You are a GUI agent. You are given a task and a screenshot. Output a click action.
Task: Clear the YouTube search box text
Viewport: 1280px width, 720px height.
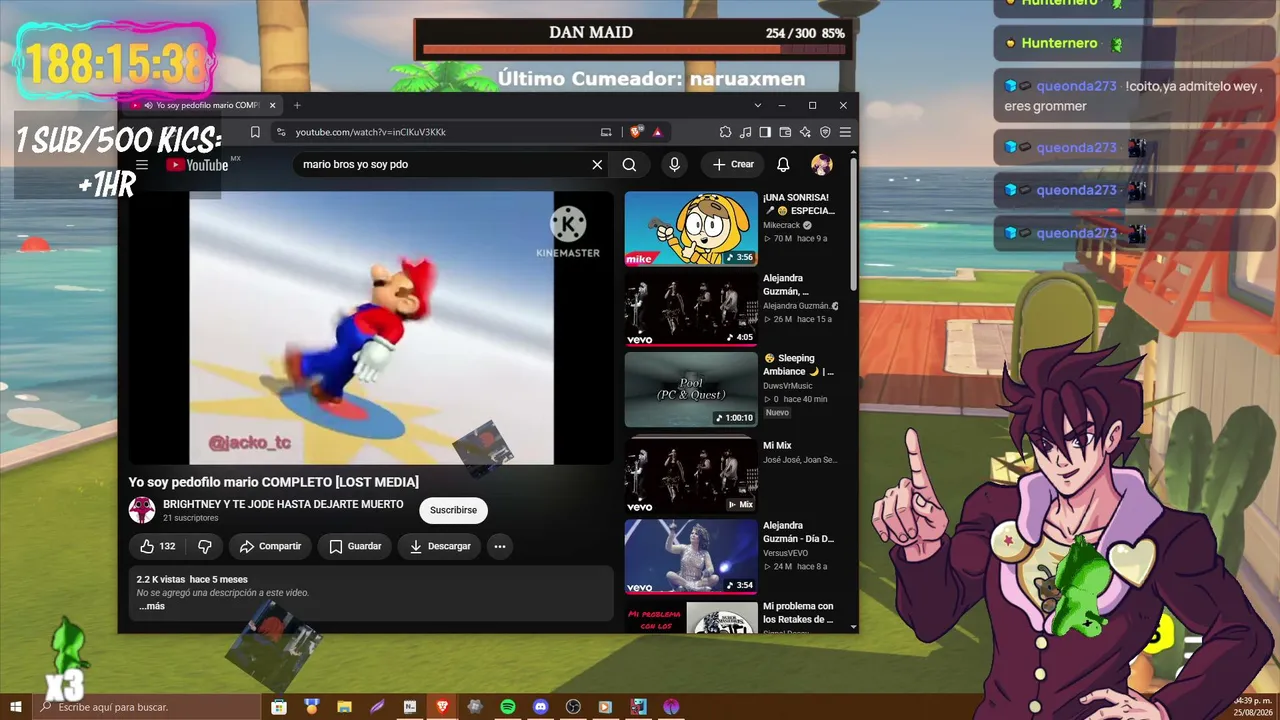[597, 165]
